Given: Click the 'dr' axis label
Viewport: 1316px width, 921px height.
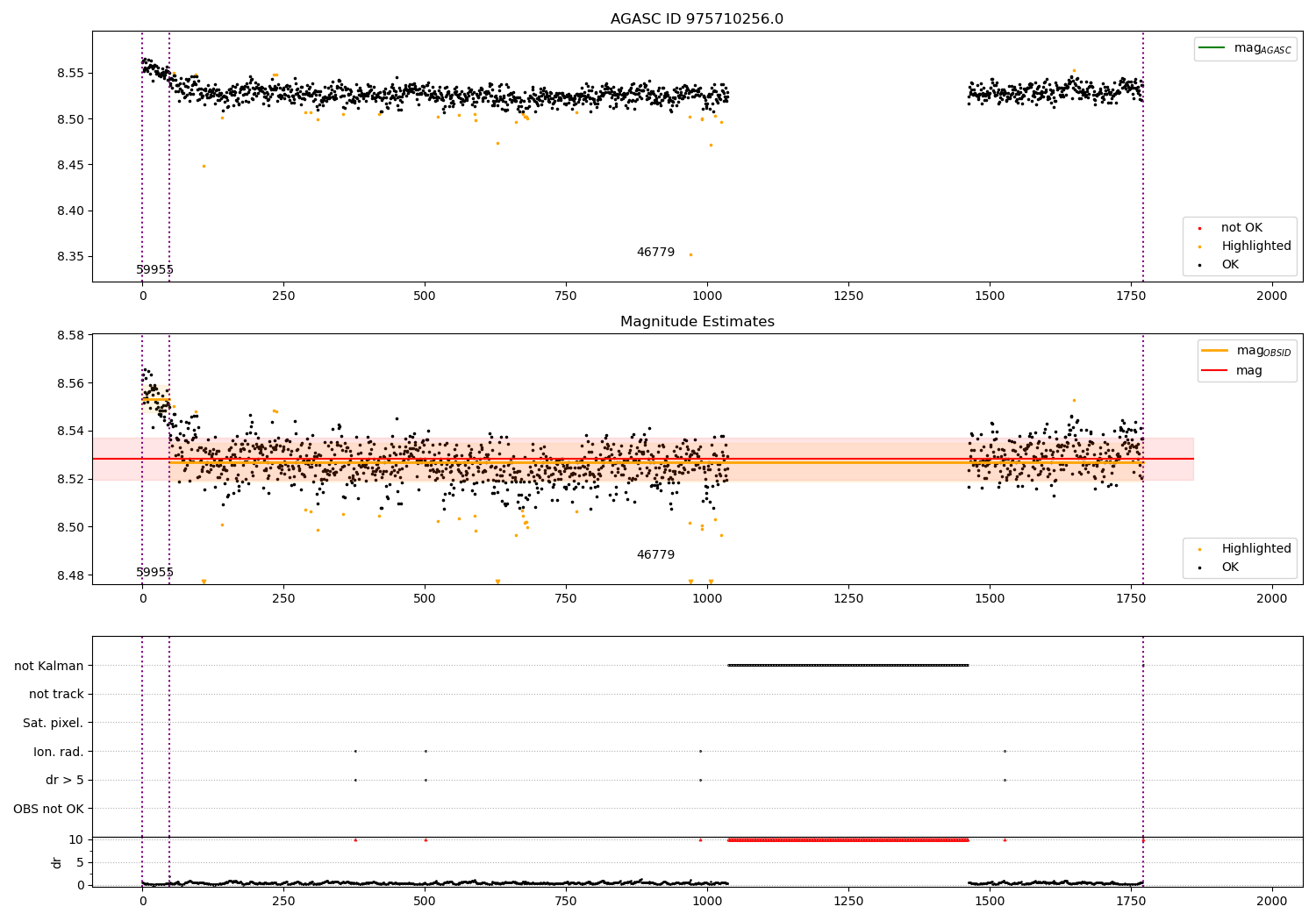Looking at the screenshot, I should click(x=57, y=862).
